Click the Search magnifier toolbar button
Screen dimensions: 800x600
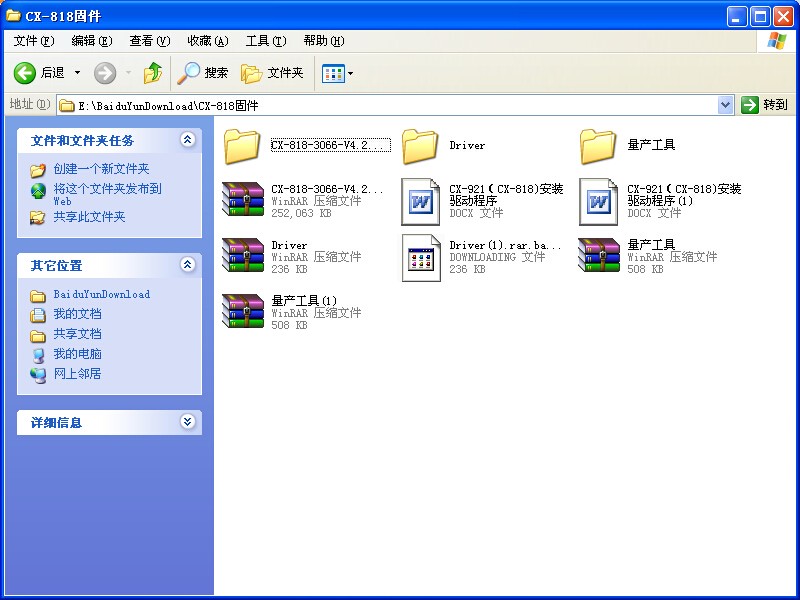click(203, 73)
